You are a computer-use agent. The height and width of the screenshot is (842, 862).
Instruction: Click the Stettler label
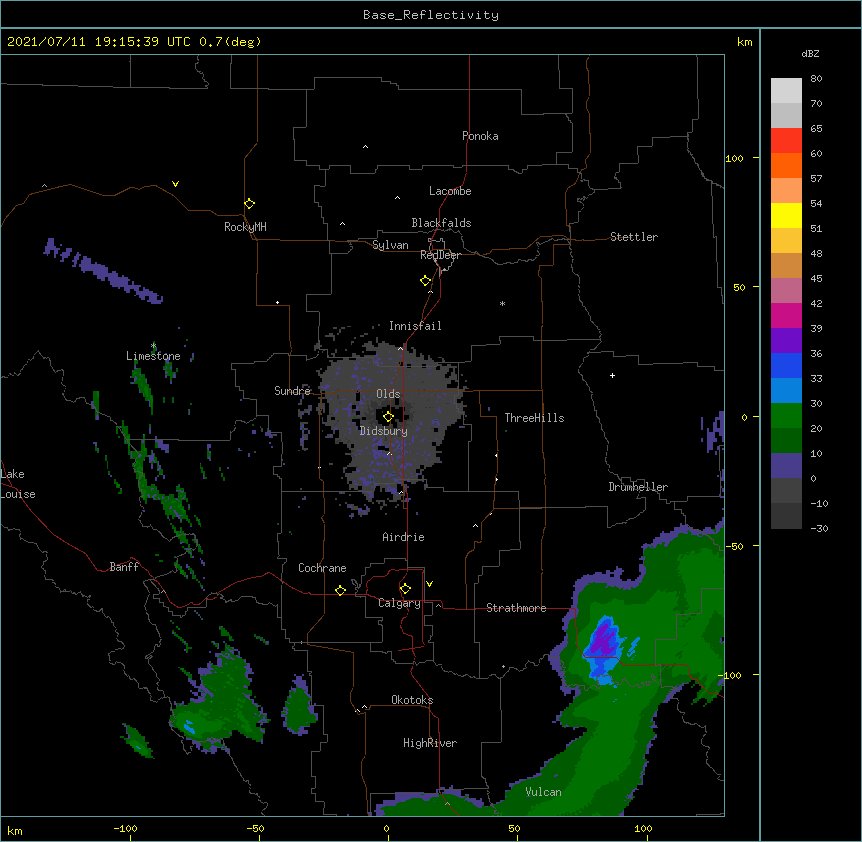coord(634,237)
